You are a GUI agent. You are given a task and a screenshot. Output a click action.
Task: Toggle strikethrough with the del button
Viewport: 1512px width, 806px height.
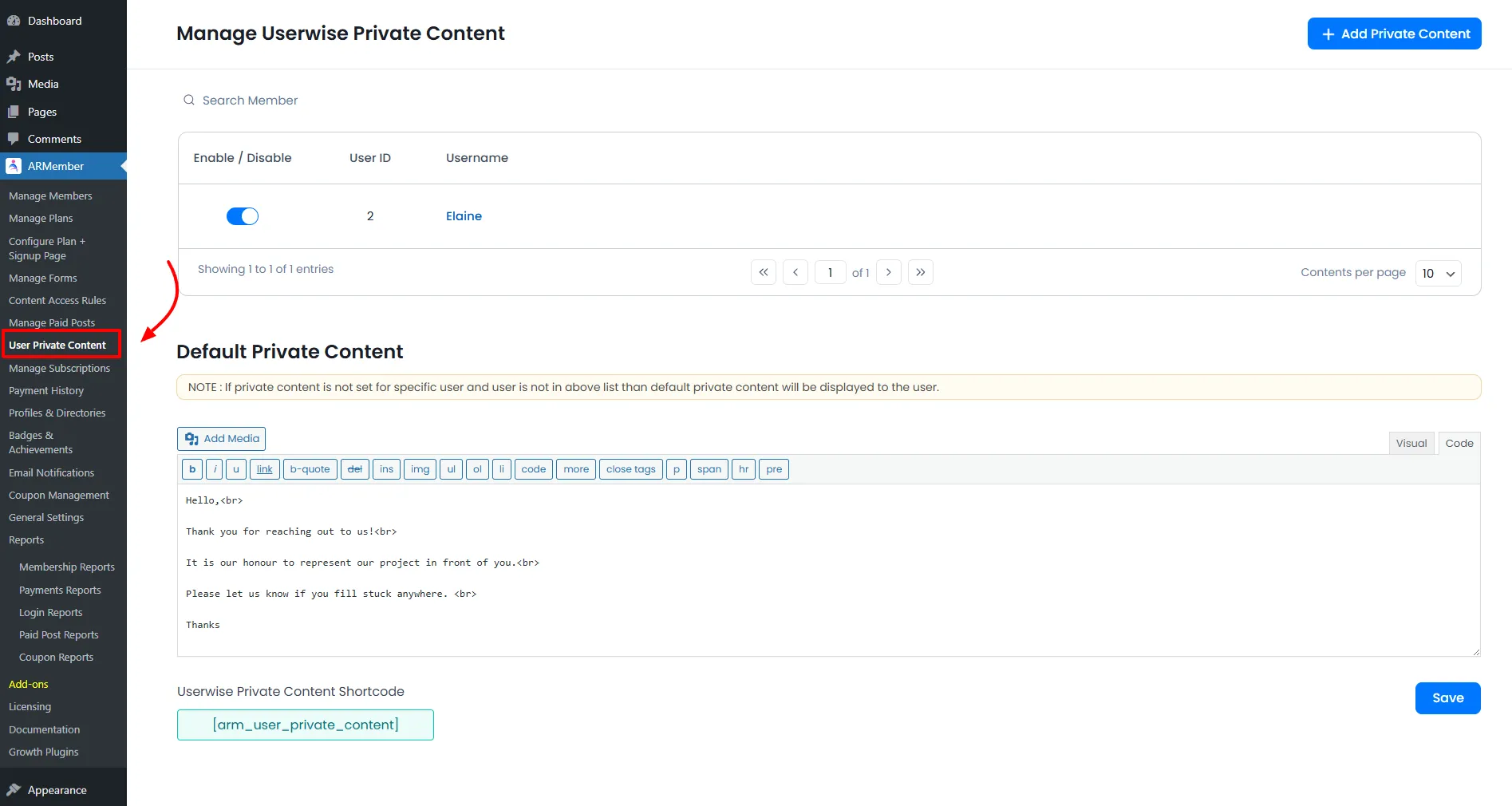click(x=354, y=469)
